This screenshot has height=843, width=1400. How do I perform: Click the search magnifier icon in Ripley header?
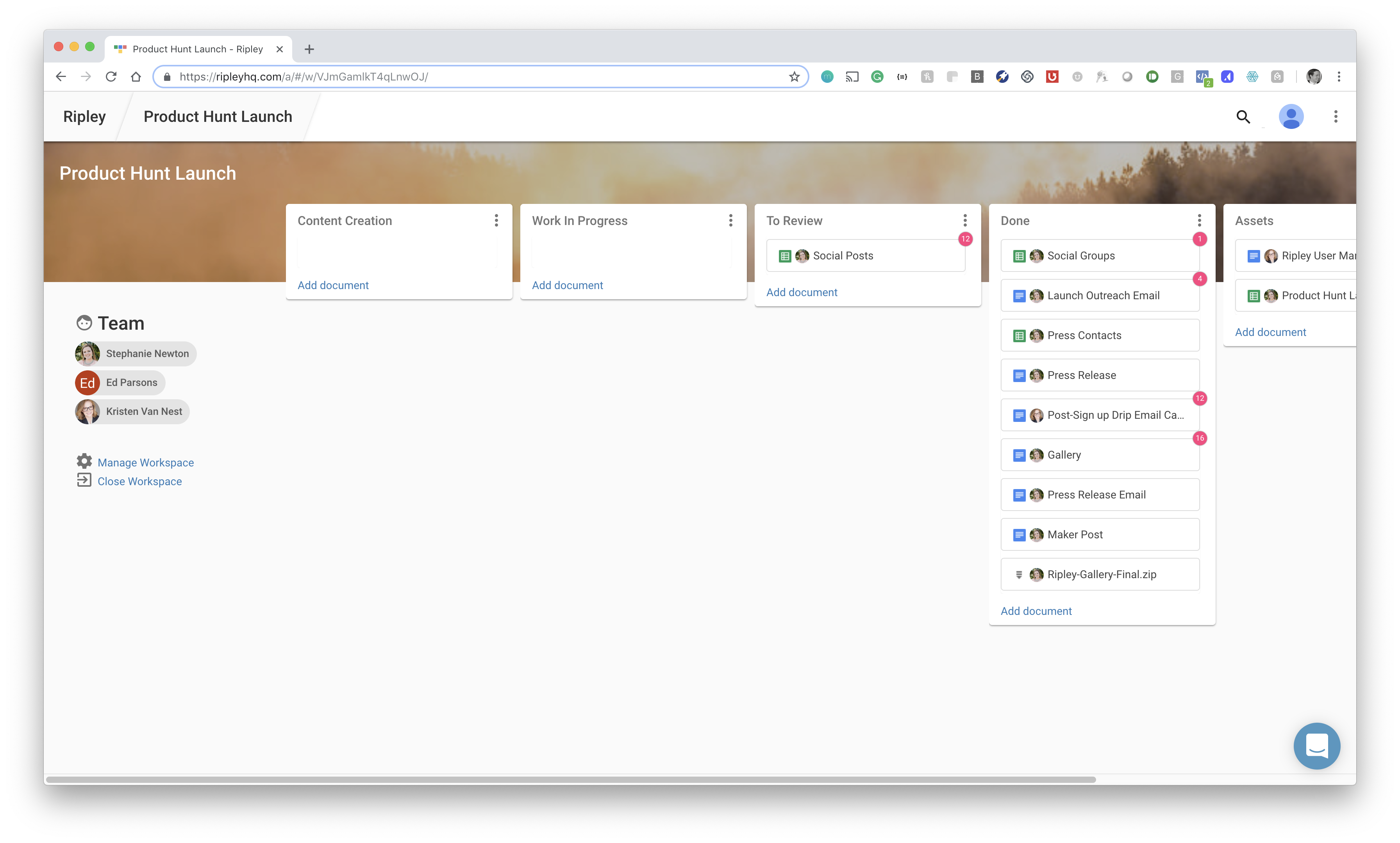click(x=1243, y=117)
